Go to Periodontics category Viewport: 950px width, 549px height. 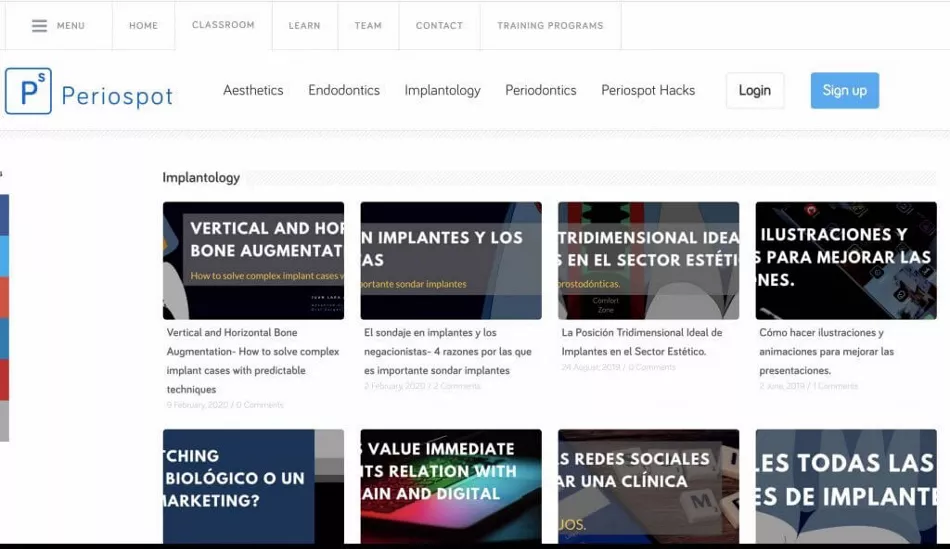(541, 90)
